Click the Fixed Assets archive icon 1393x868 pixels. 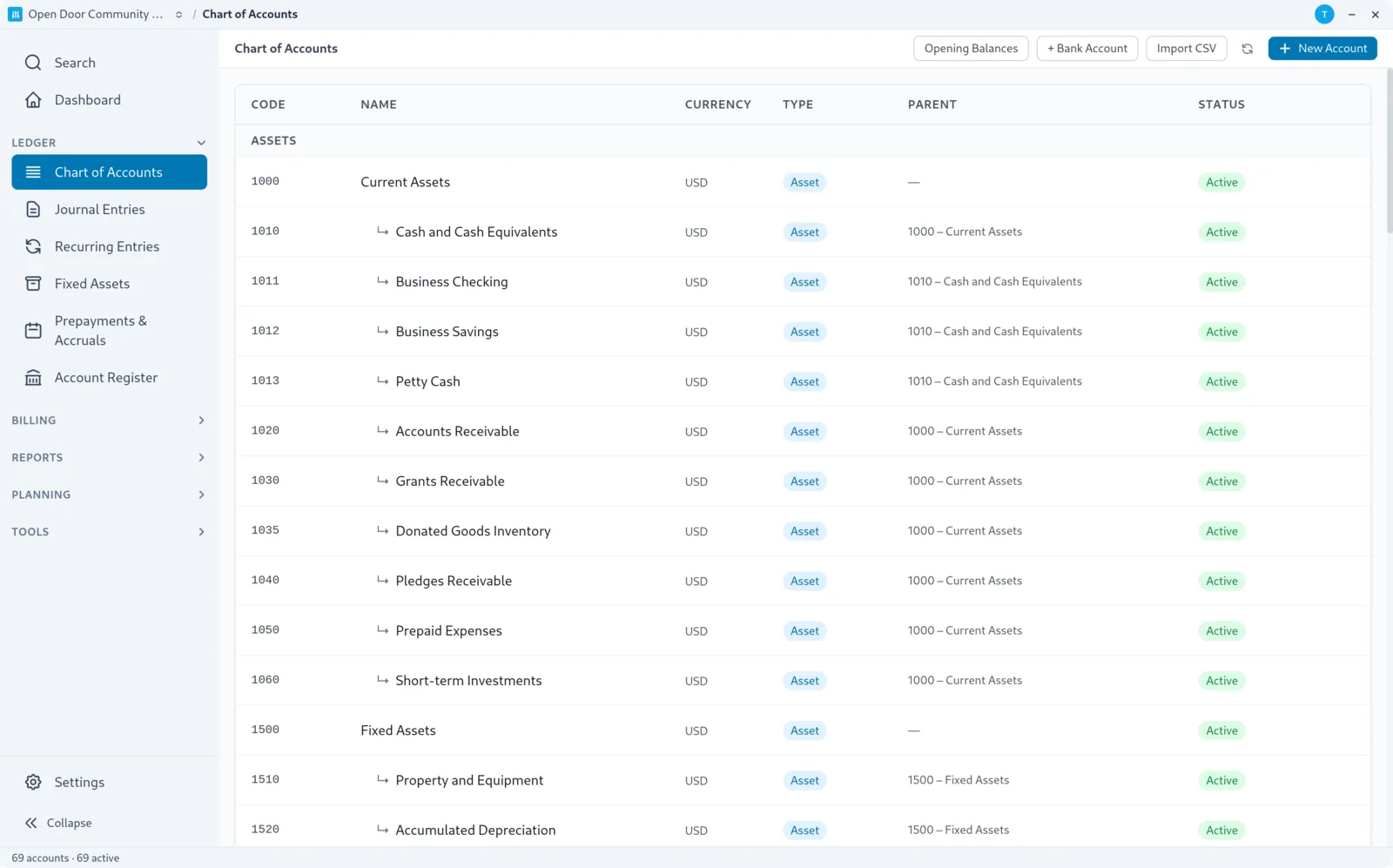33,284
